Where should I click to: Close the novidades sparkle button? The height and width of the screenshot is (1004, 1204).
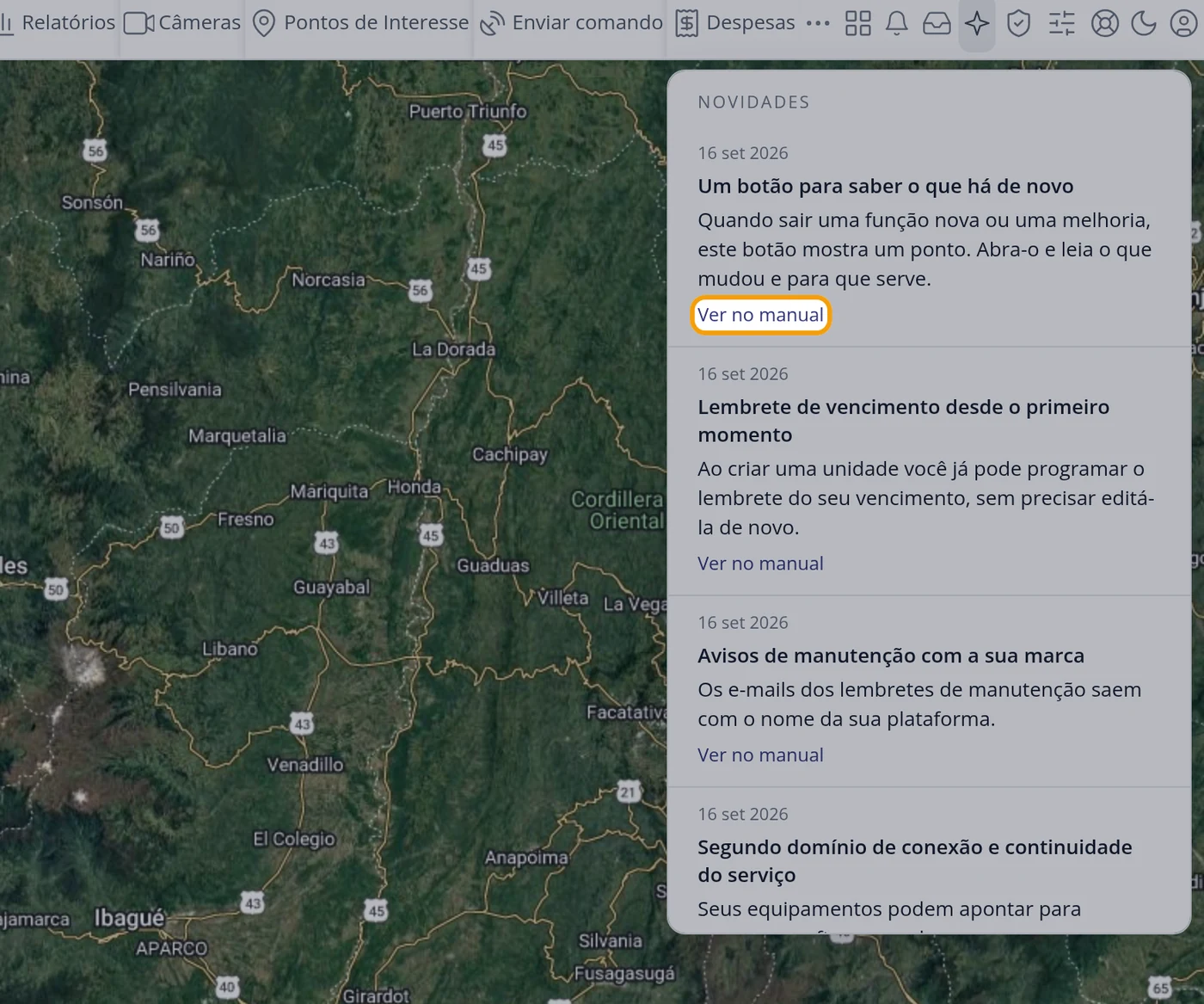coord(977,23)
